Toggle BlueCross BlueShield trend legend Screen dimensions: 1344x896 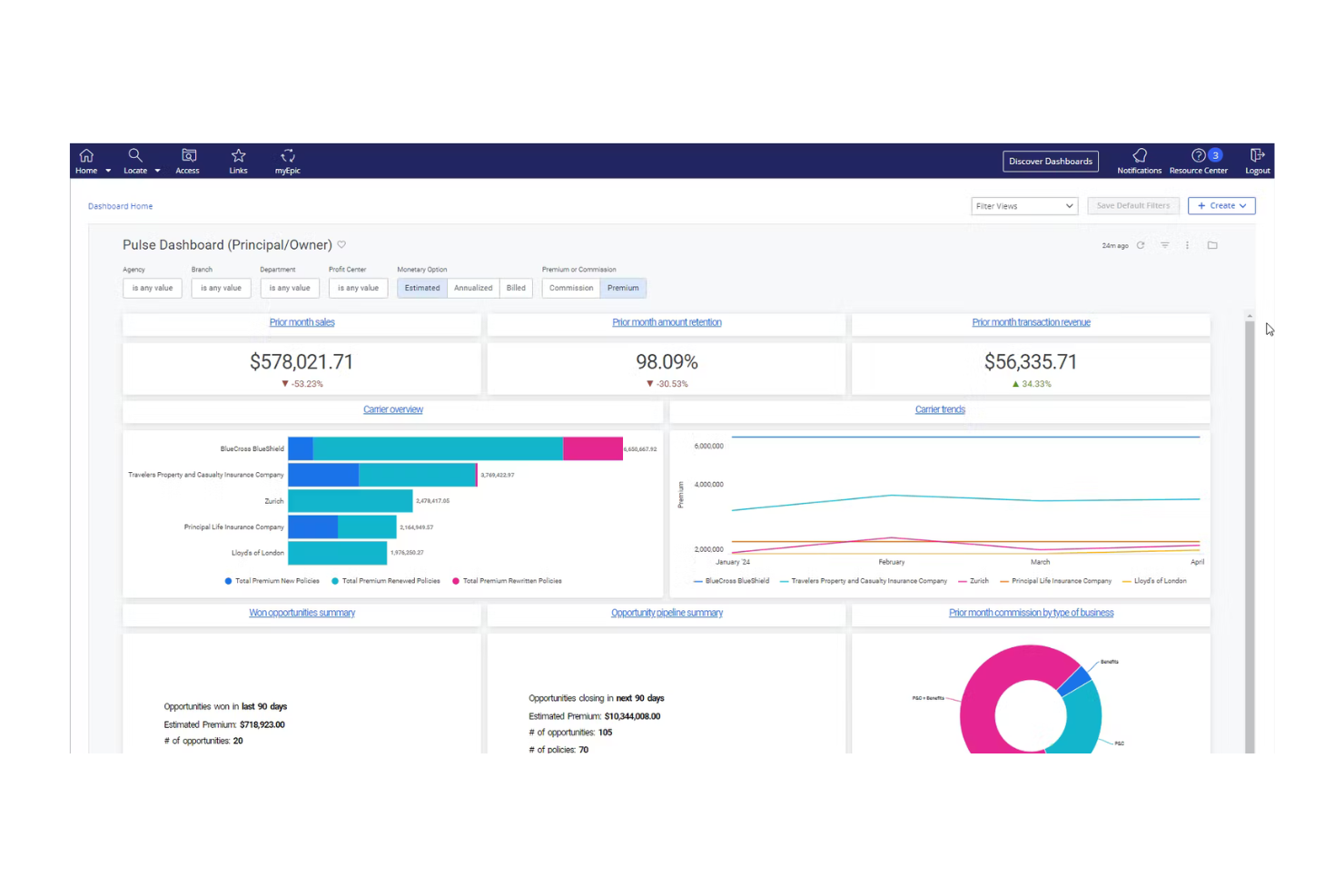(731, 581)
